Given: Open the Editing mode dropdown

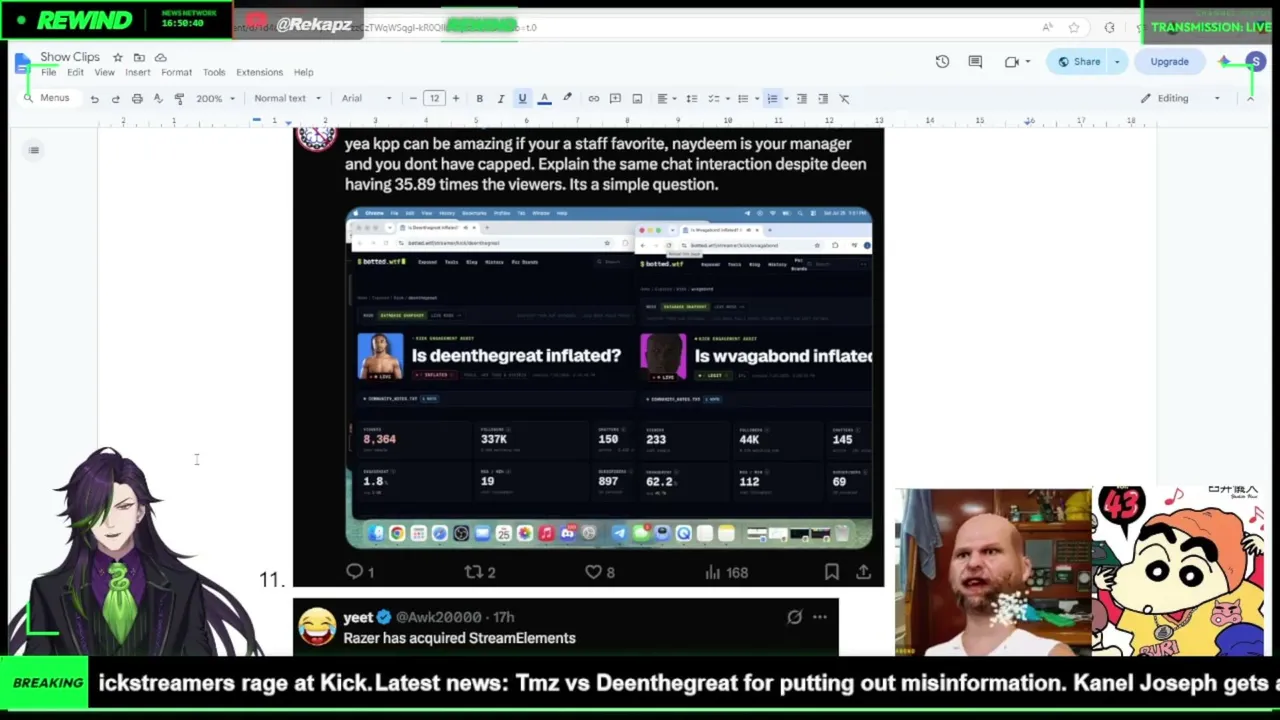Looking at the screenshot, I should [1181, 98].
